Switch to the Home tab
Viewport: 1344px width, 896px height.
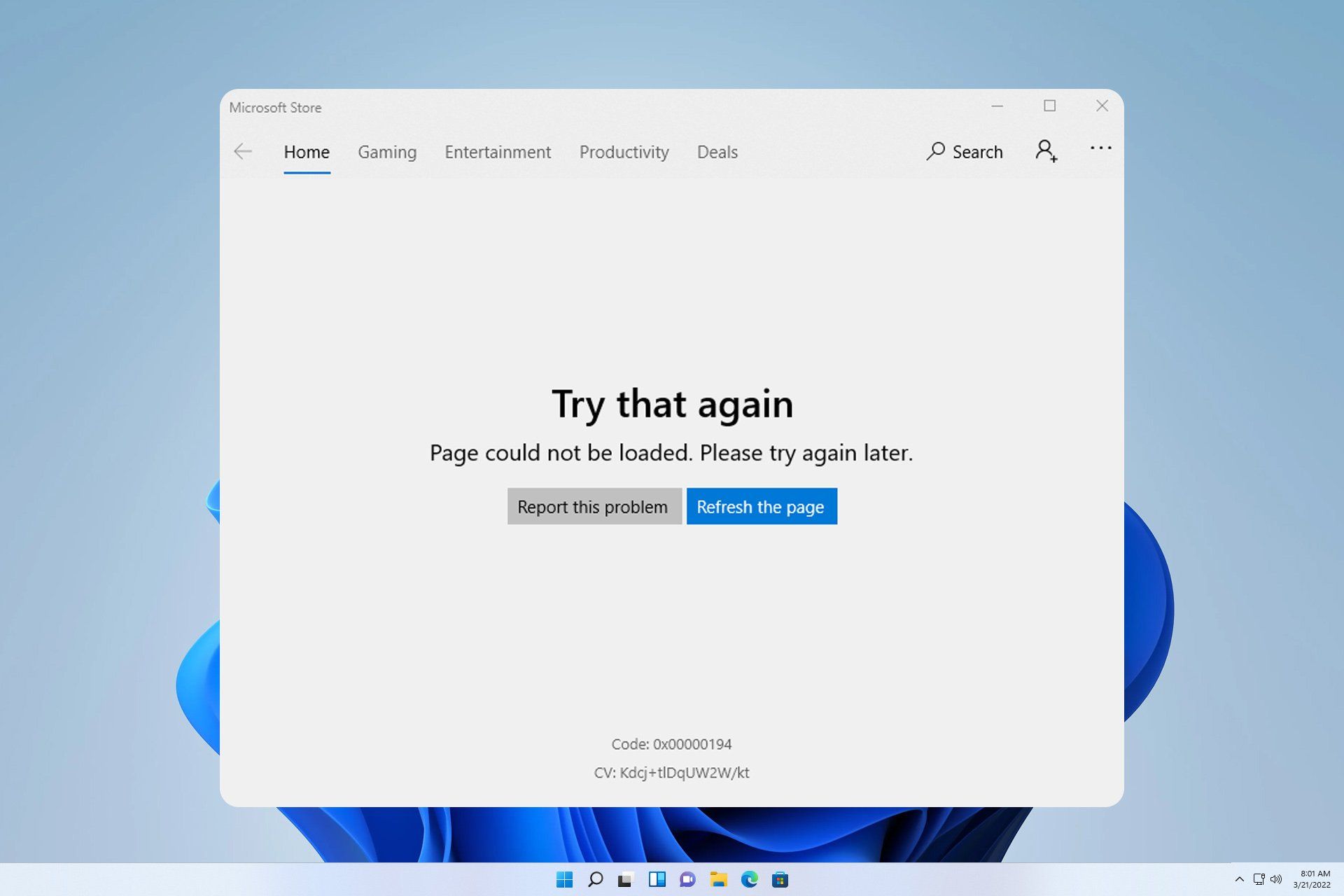(x=307, y=152)
